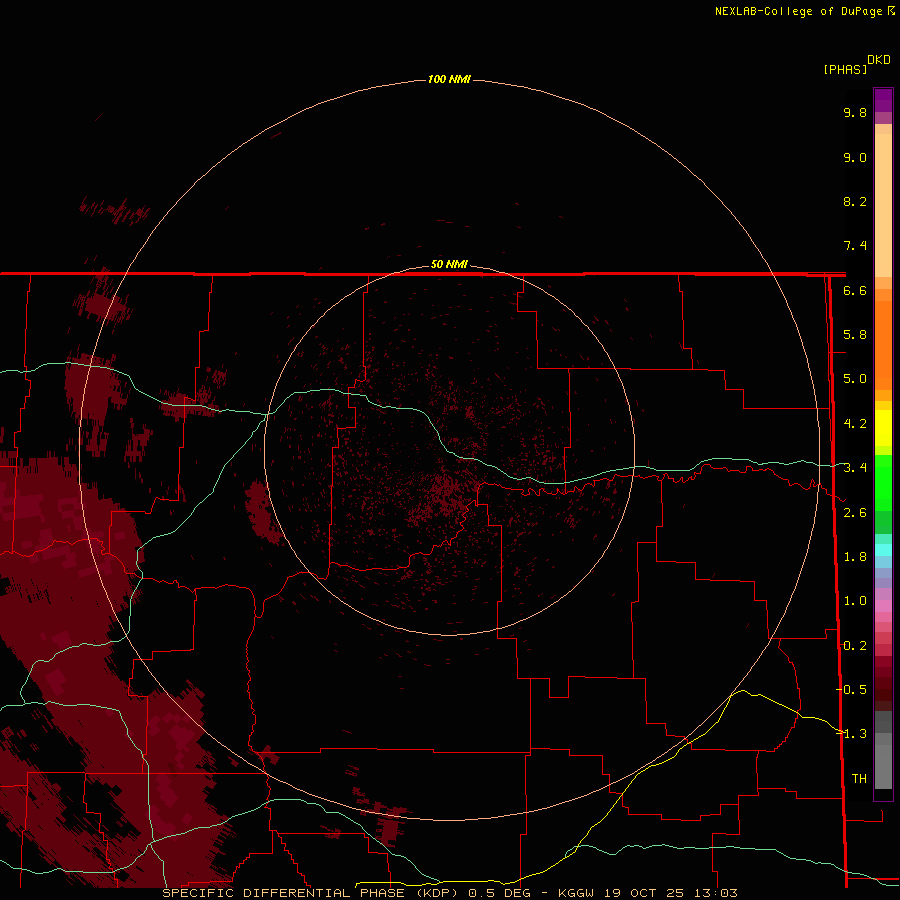Select the 1.8 legend value
Screen dimensions: 900x900
point(855,557)
